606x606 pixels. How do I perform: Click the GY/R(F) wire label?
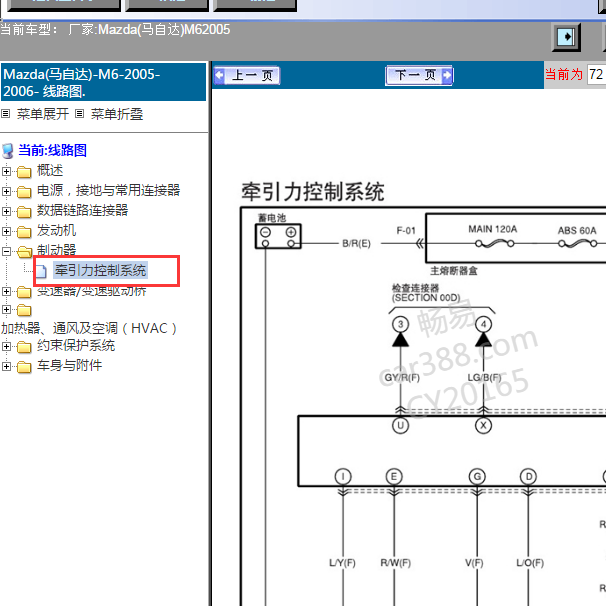click(400, 378)
